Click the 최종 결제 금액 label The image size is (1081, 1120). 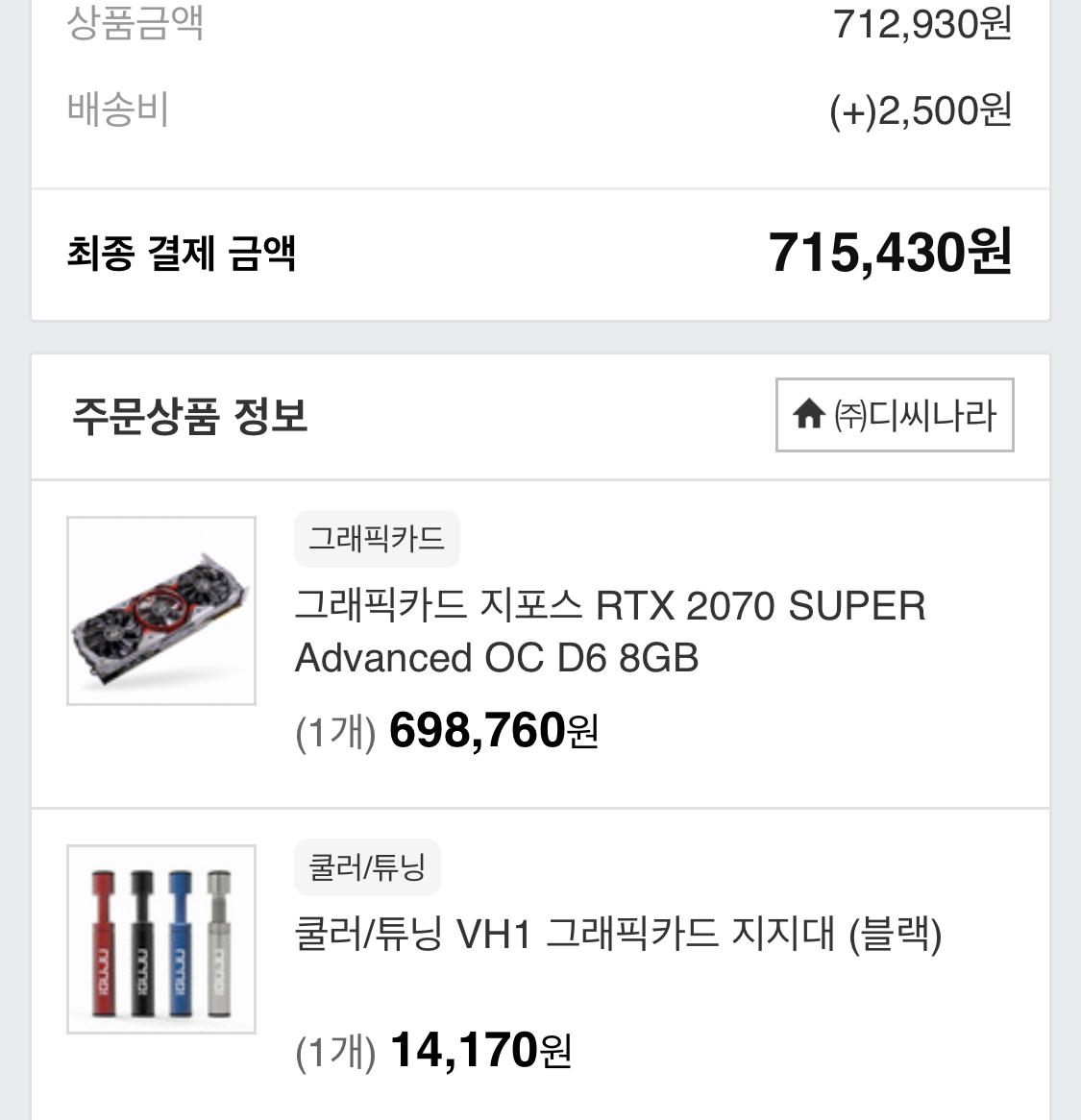[x=181, y=254]
